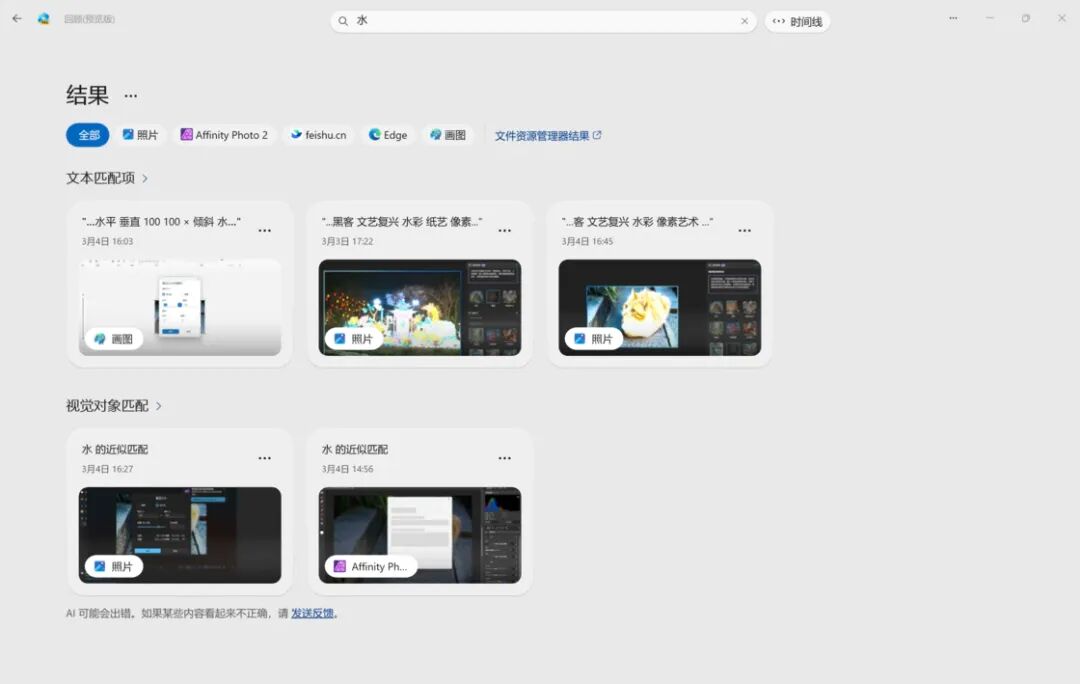The height and width of the screenshot is (684, 1080).
Task: Open the 16:27 照片 snapshot thumbnail
Action: (180, 535)
